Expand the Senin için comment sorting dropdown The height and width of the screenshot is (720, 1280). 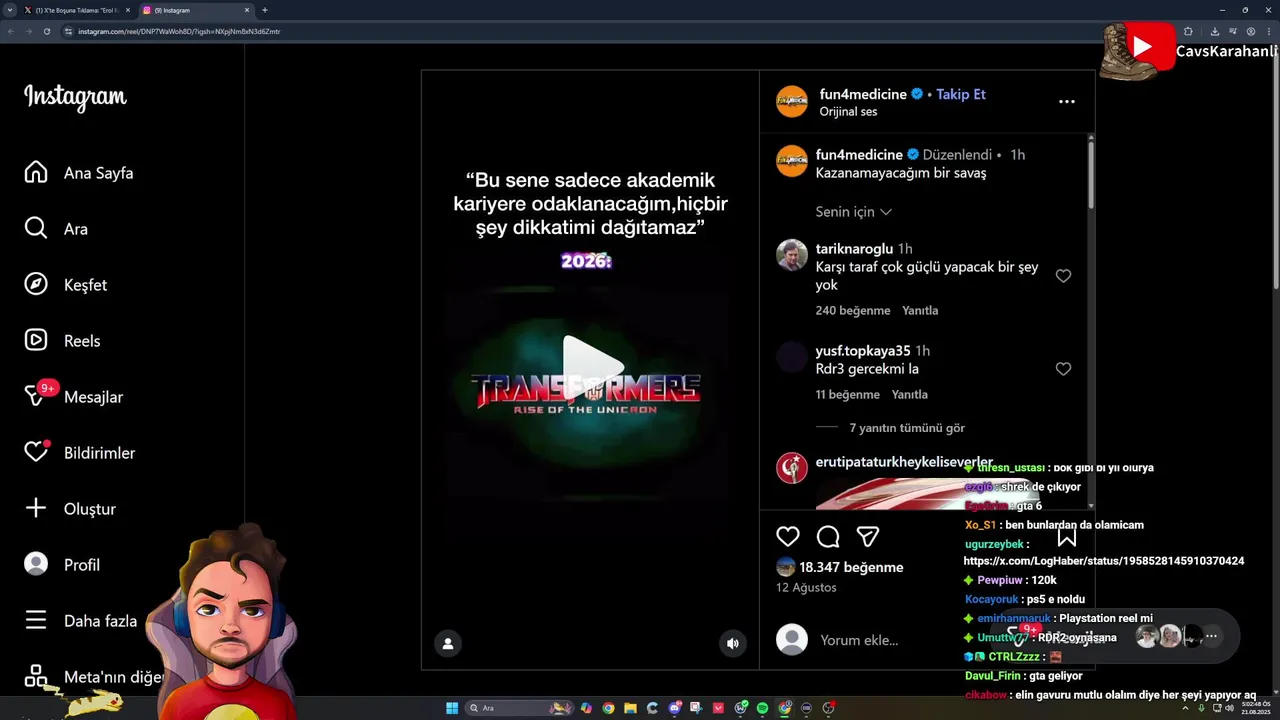853,212
